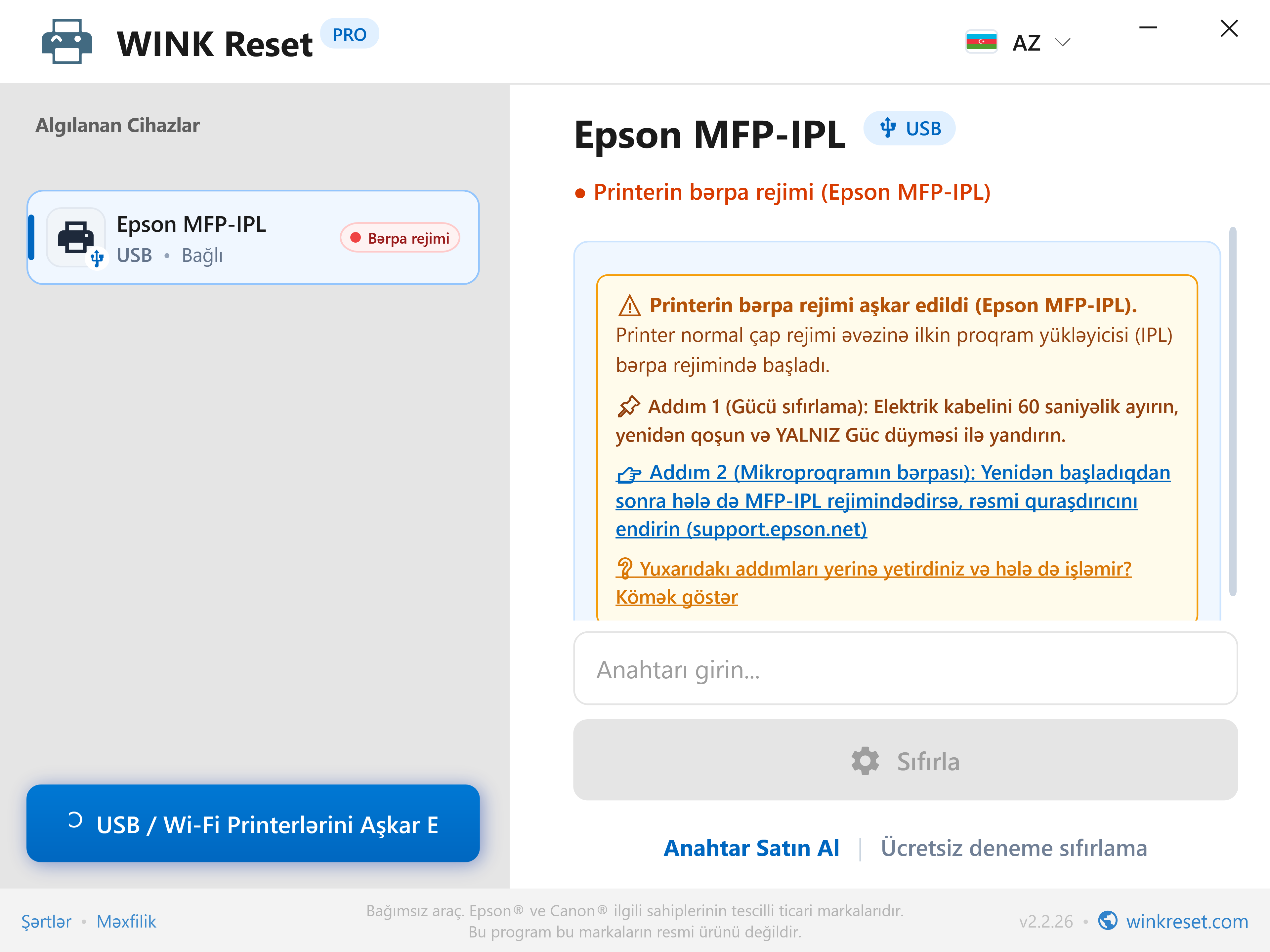
Task: Click the refresh spinner icon on detect button
Action: pyautogui.click(x=75, y=820)
